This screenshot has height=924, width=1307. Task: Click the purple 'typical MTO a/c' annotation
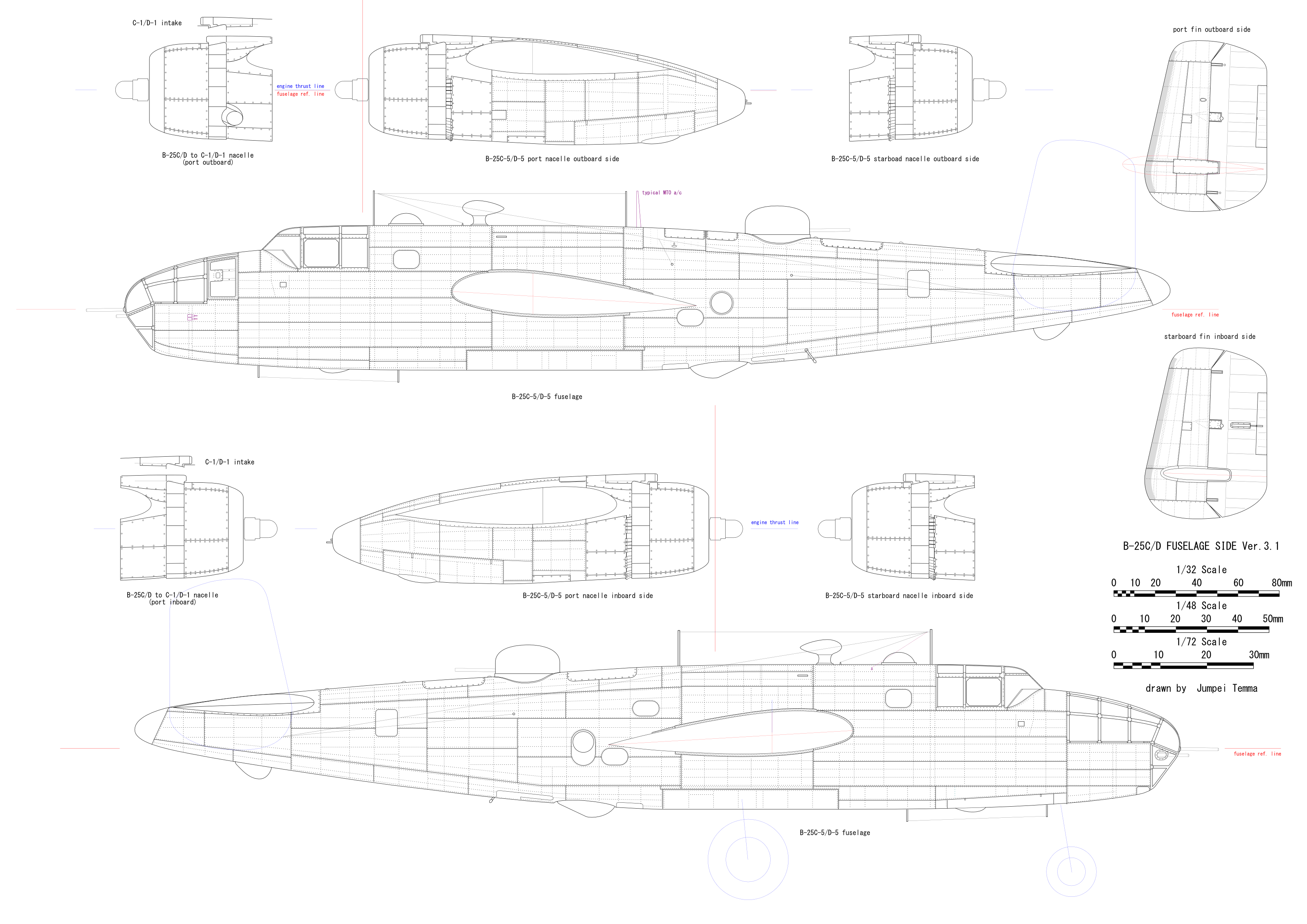pyautogui.click(x=662, y=193)
